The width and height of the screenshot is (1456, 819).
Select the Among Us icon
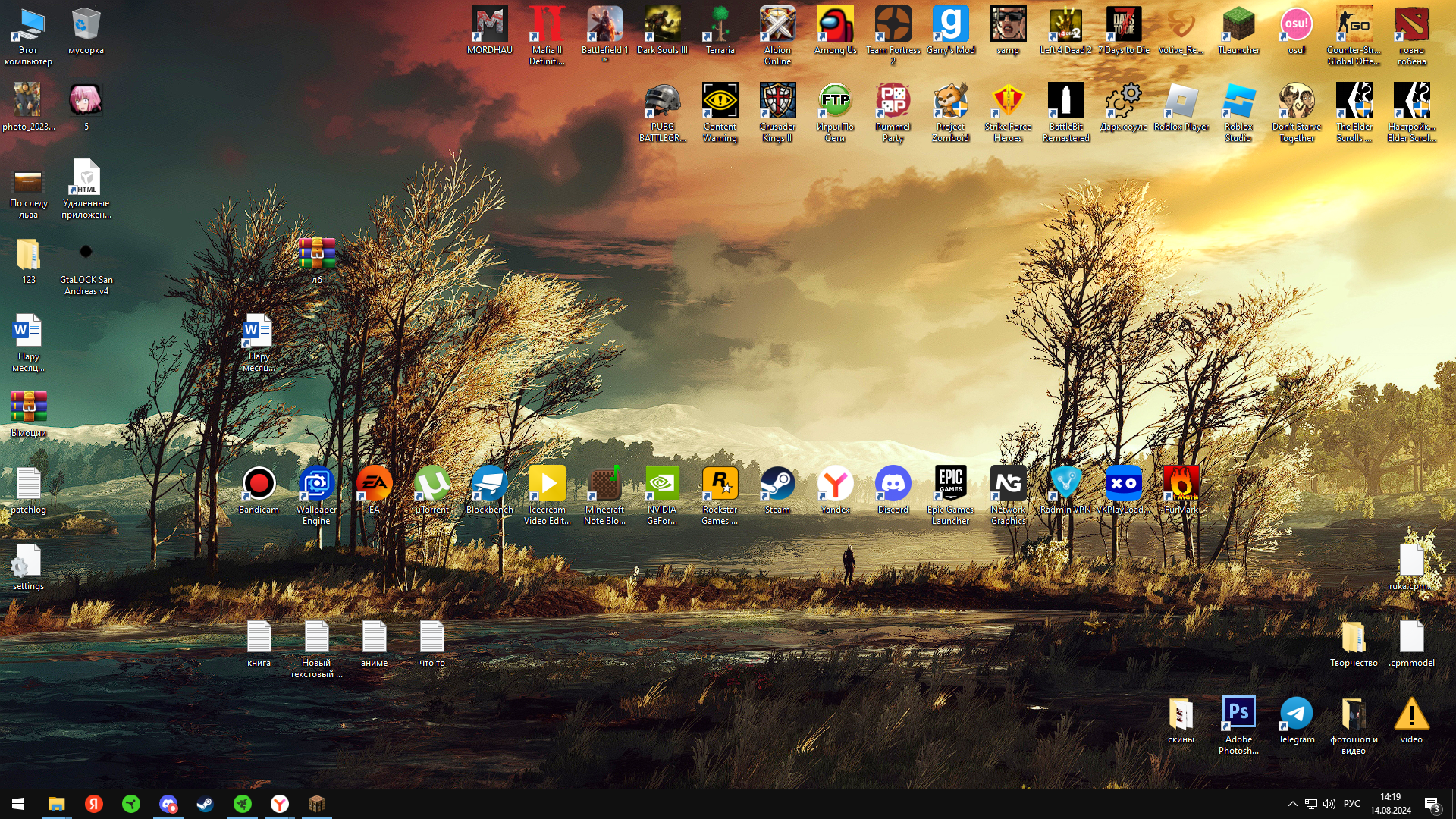coord(835,31)
